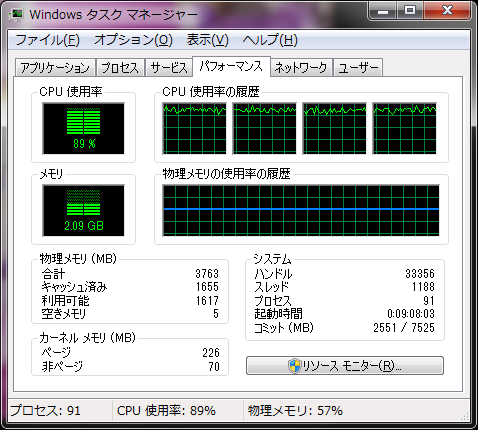Click the キャッシュ済み value 1655
Screen dimensions: 478x430
click(207, 287)
